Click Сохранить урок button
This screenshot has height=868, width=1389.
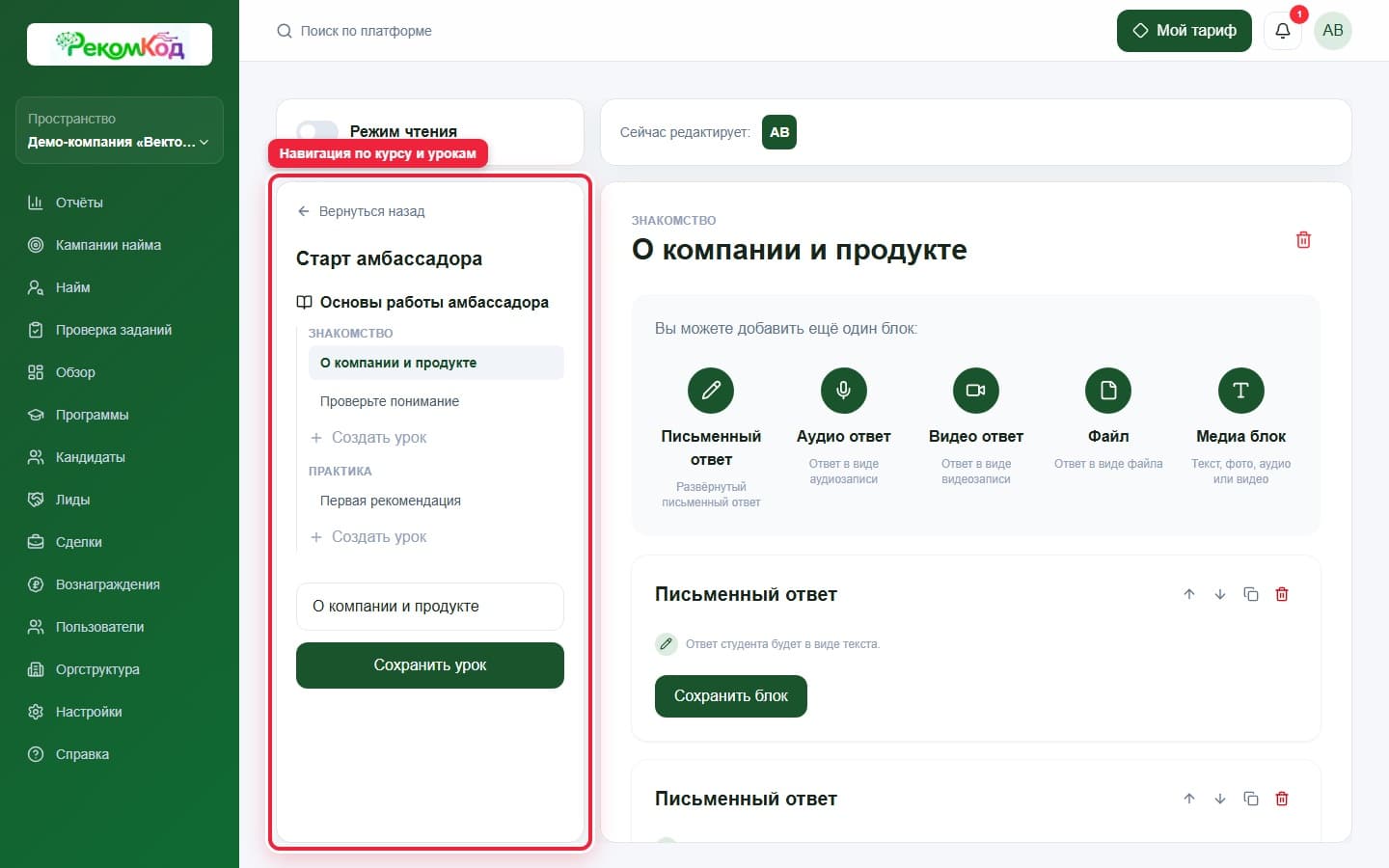click(x=430, y=665)
